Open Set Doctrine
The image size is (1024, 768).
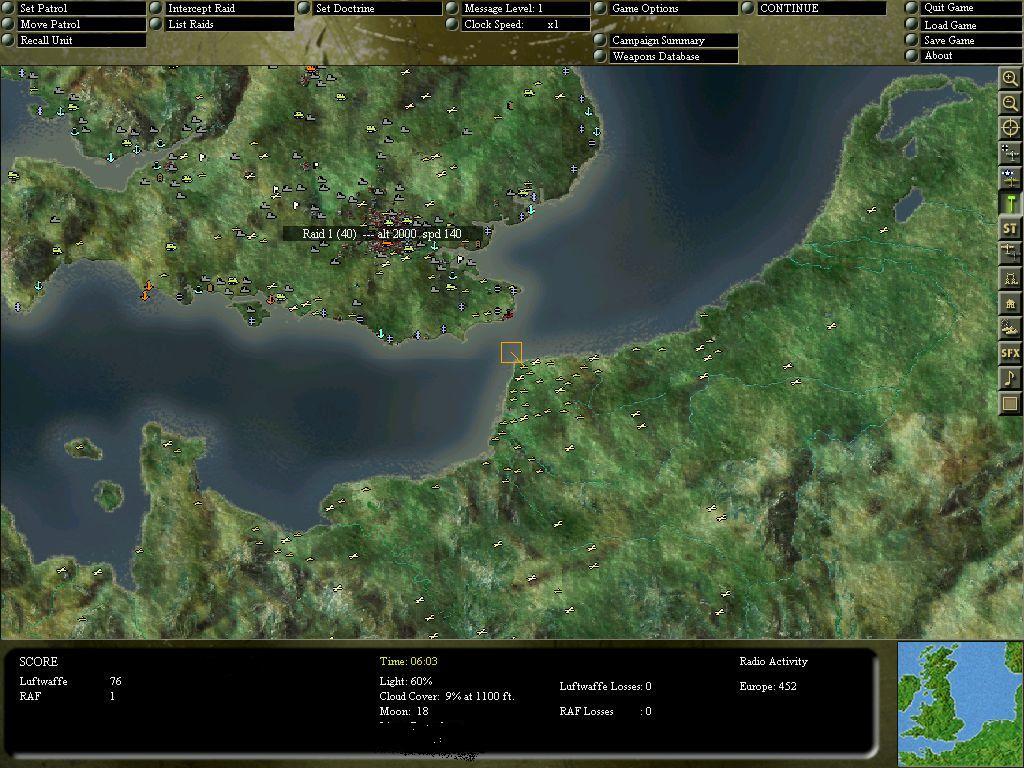click(377, 8)
